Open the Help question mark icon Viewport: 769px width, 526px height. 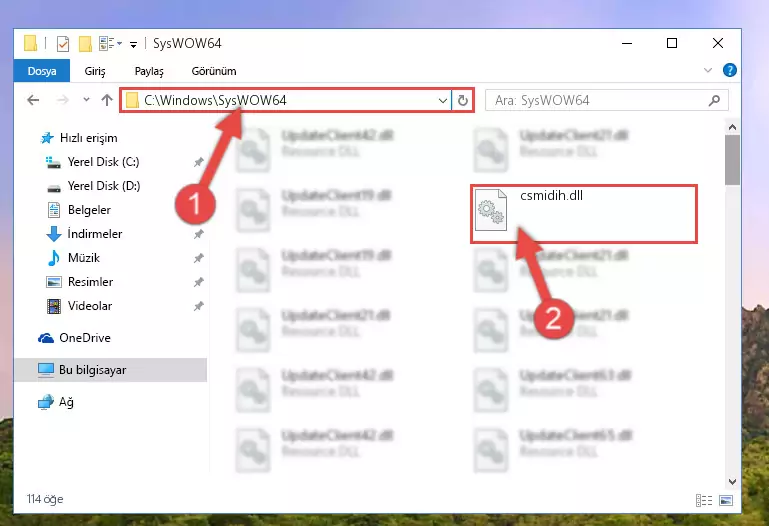click(729, 70)
